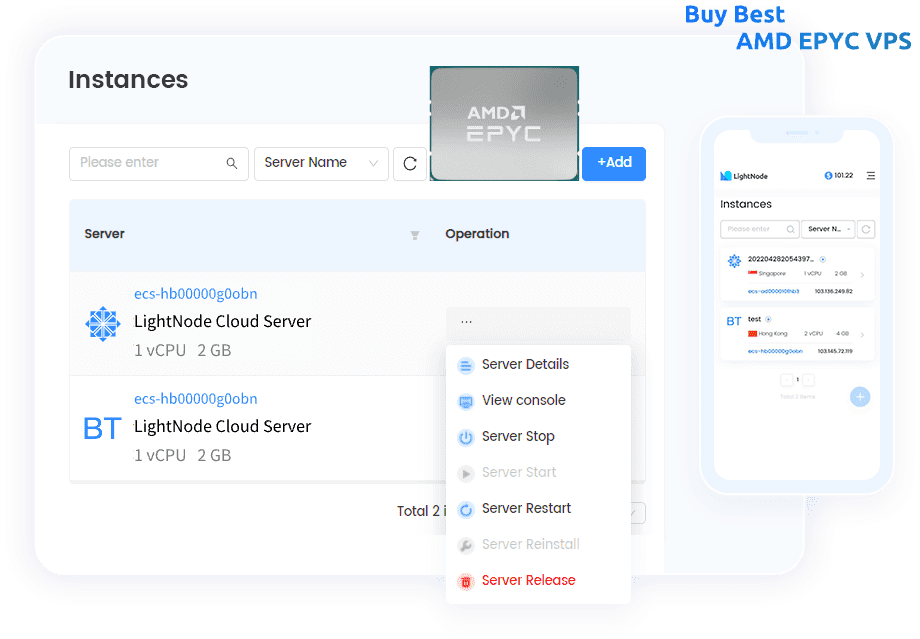The image size is (920, 639).
Task: Choose Server Details from the operation menu
Action: pyautogui.click(x=525, y=365)
